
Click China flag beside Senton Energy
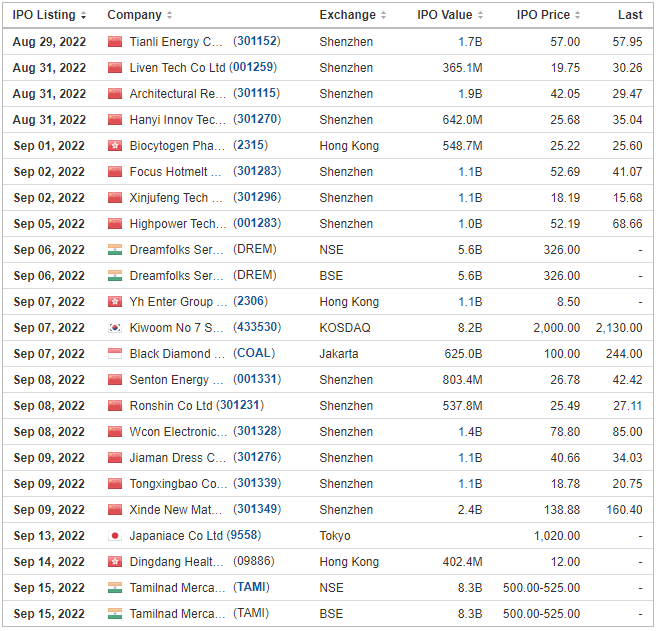[115, 380]
